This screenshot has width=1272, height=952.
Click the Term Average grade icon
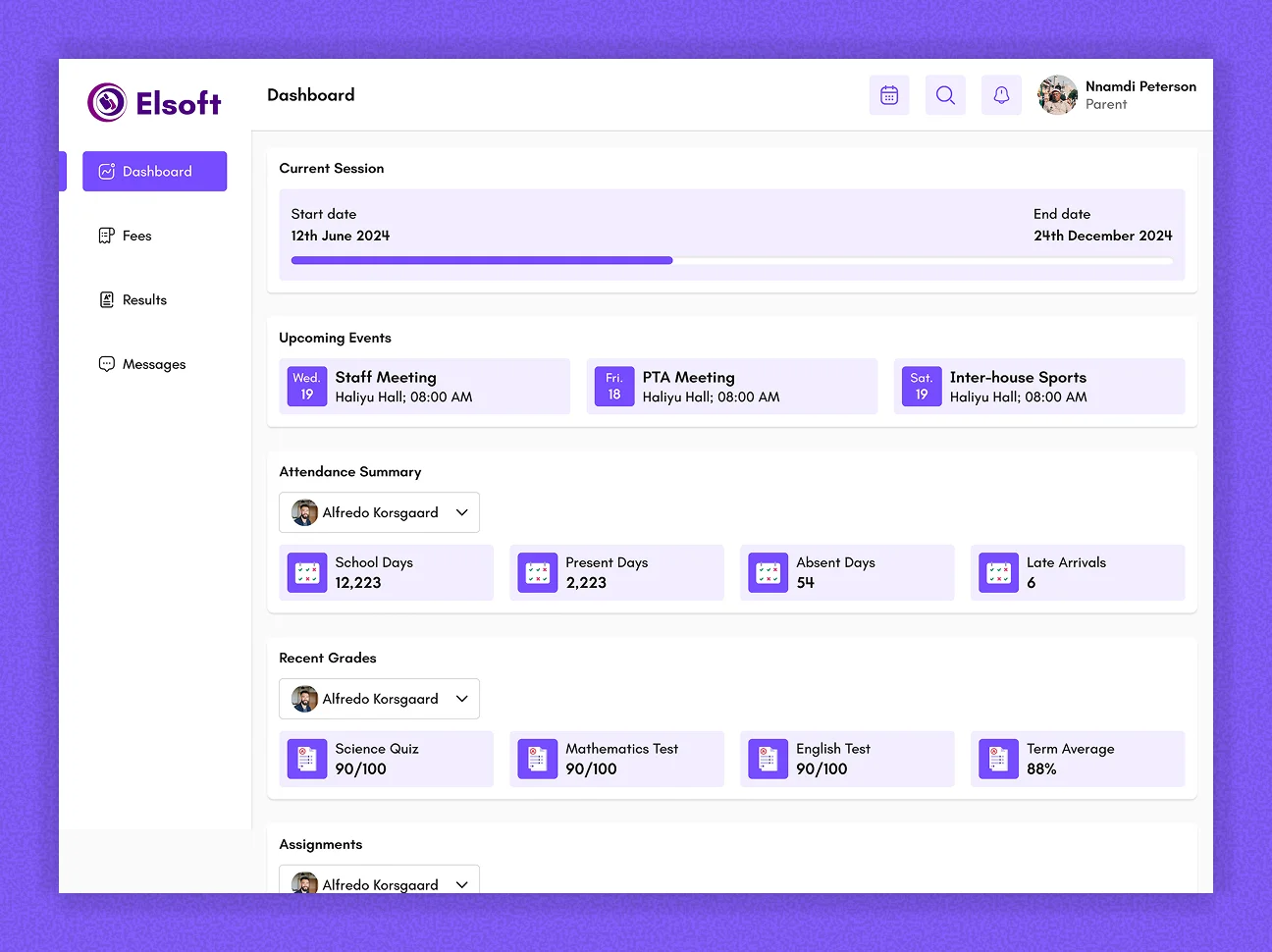coord(998,759)
